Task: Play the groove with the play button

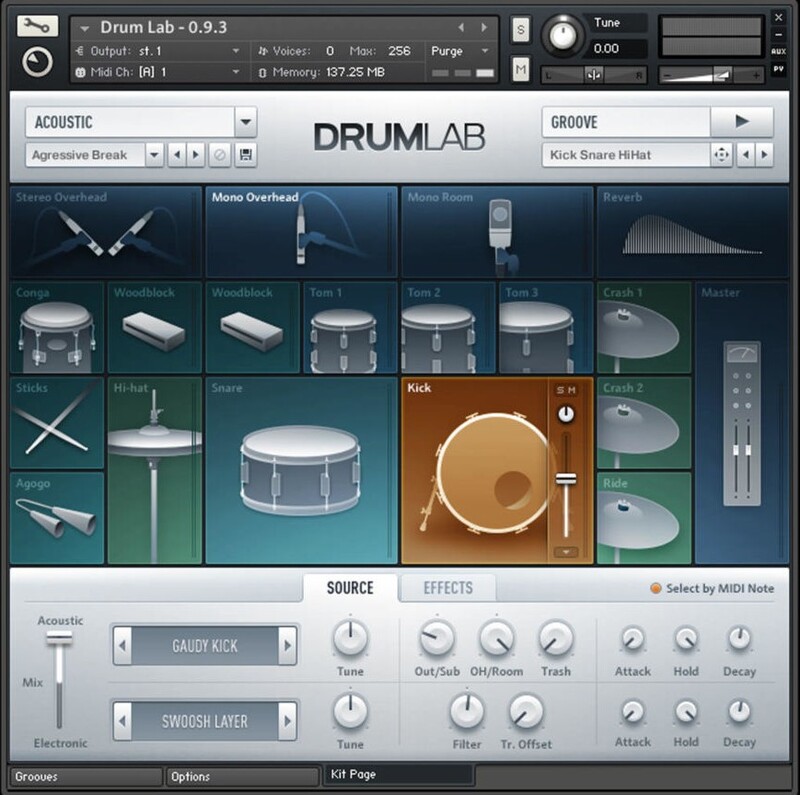Action: 741,122
